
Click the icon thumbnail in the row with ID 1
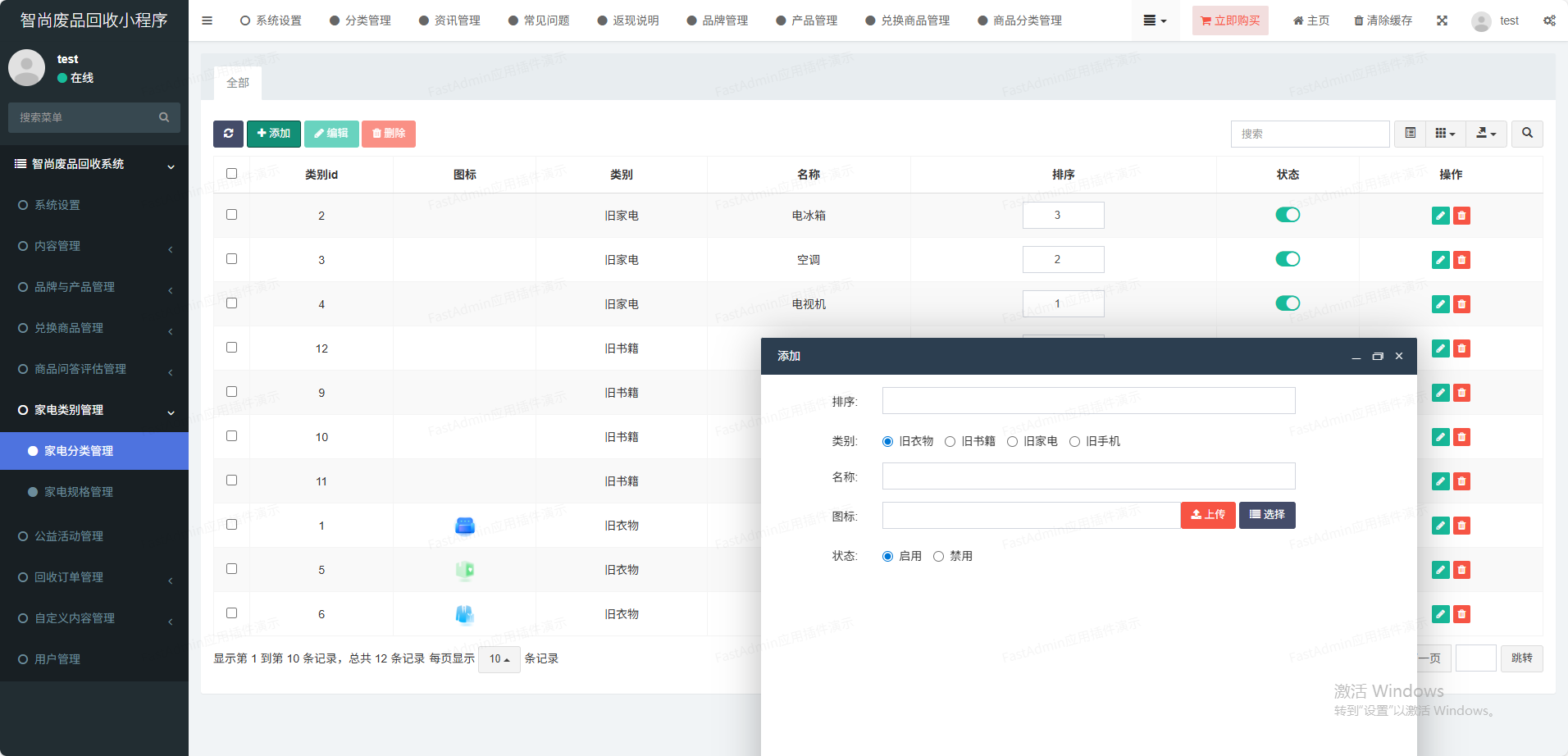[x=465, y=526]
